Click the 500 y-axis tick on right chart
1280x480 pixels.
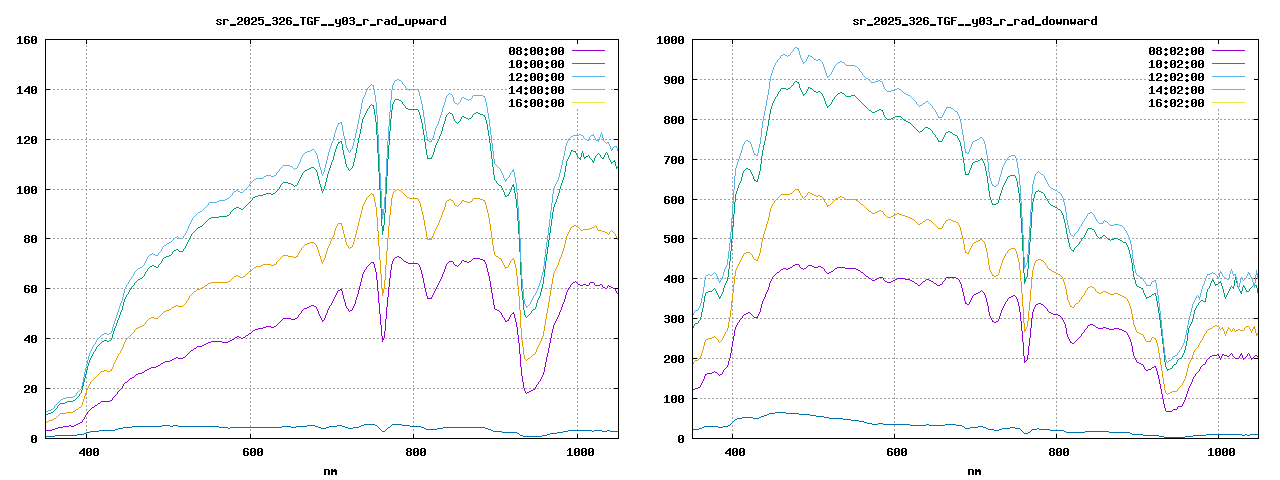click(670, 240)
